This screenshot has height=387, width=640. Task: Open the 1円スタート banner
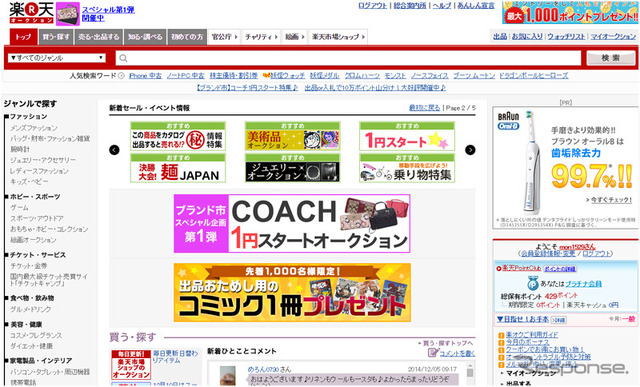(407, 136)
